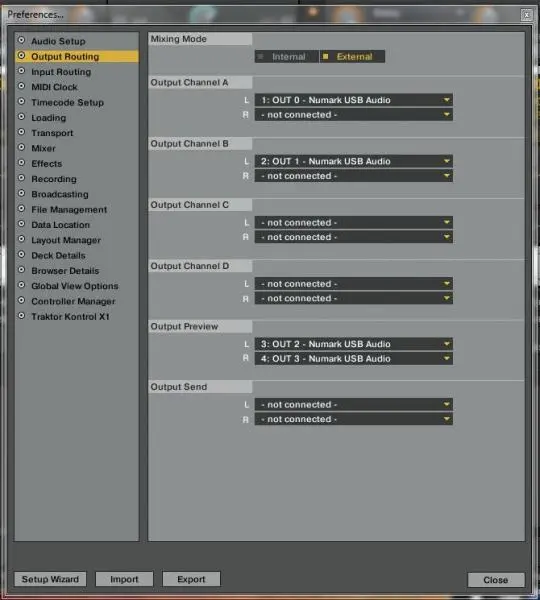Open File Management settings
This screenshot has width=540, height=600.
(x=69, y=209)
